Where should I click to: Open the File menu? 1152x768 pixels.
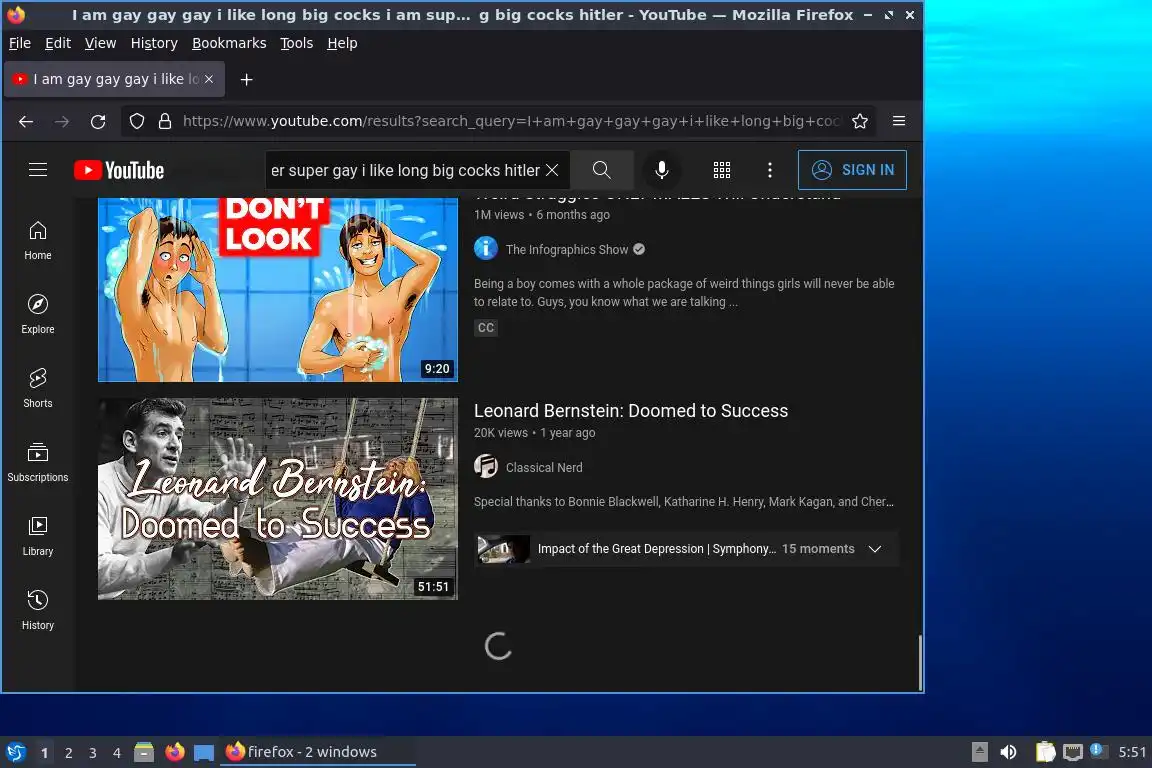pos(20,43)
